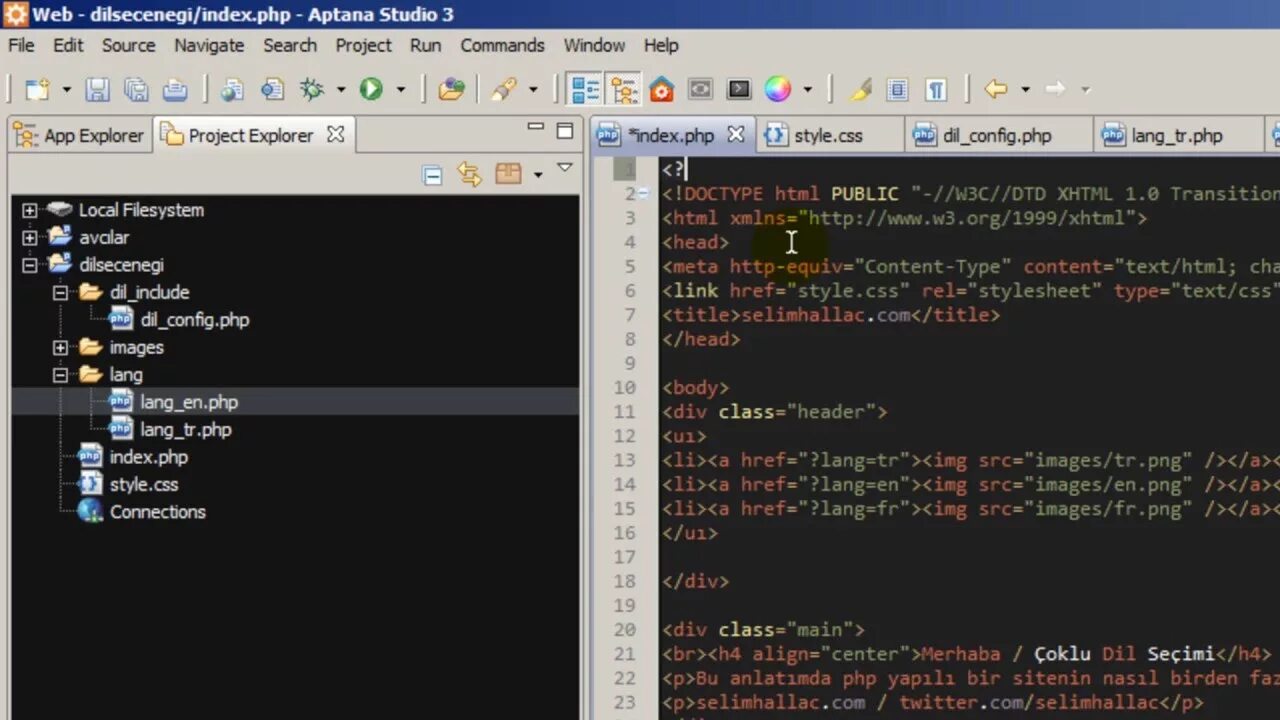Toggle the block selection toolbar icon
1280x720 pixels.
pyautogui.click(x=897, y=89)
